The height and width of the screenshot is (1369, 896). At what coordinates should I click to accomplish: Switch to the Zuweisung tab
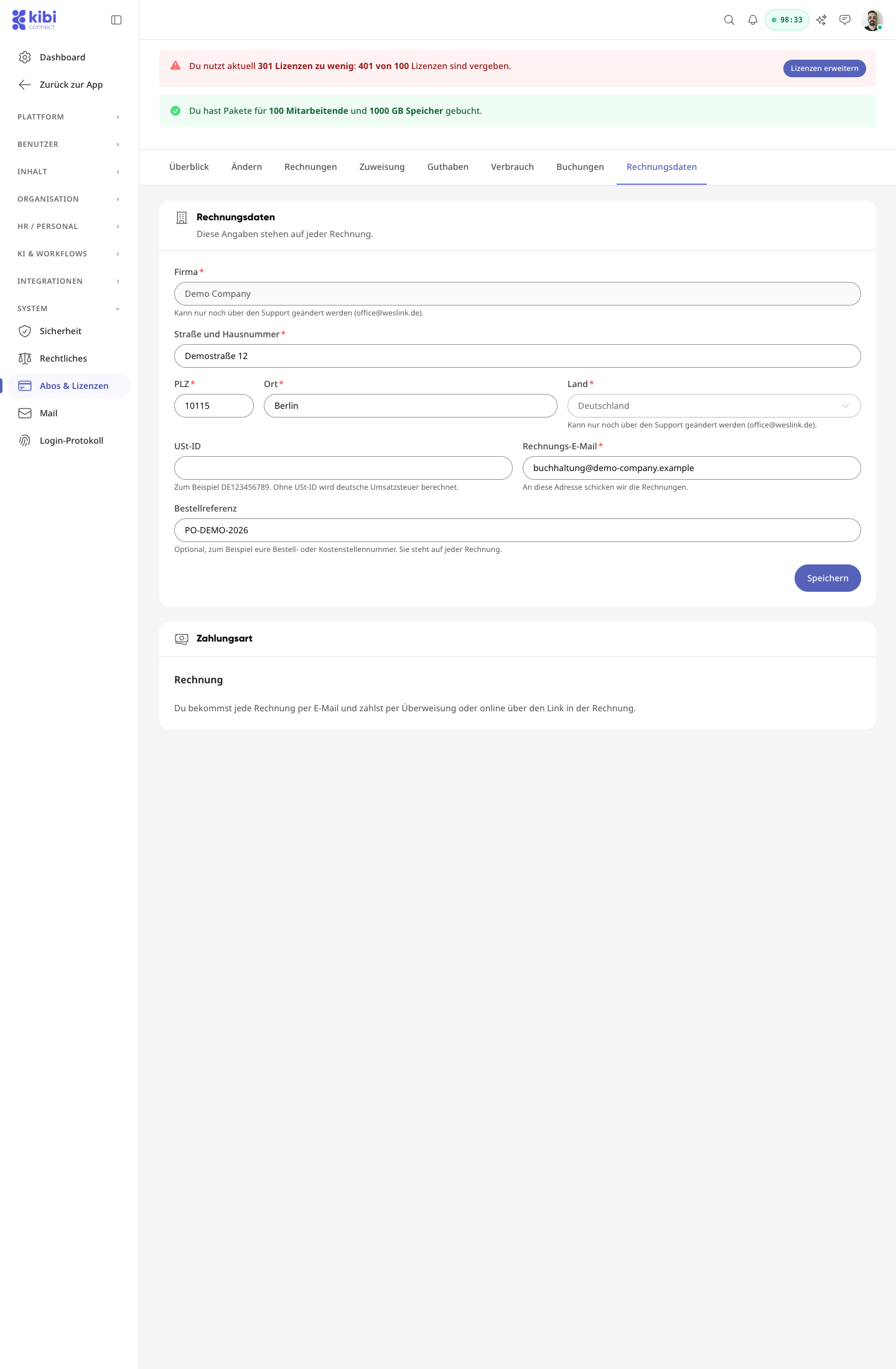tap(382, 167)
